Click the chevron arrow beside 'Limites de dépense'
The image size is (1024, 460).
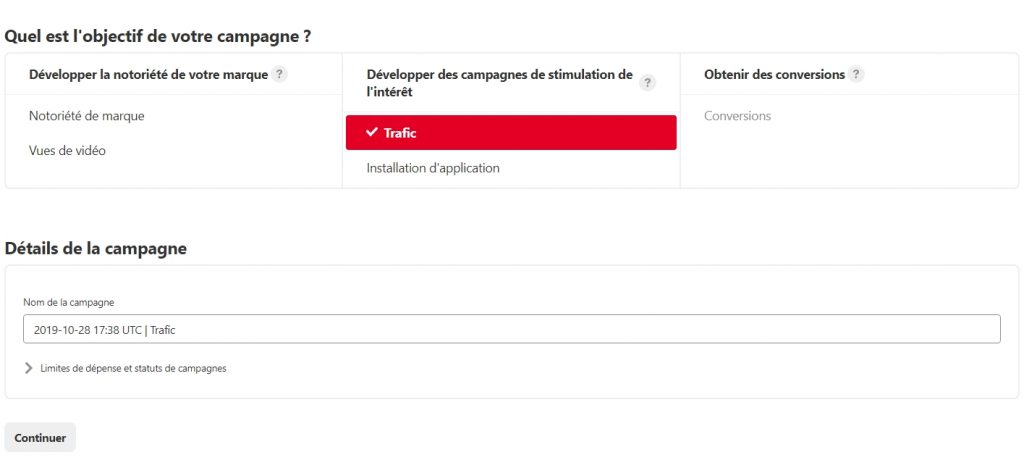click(28, 368)
